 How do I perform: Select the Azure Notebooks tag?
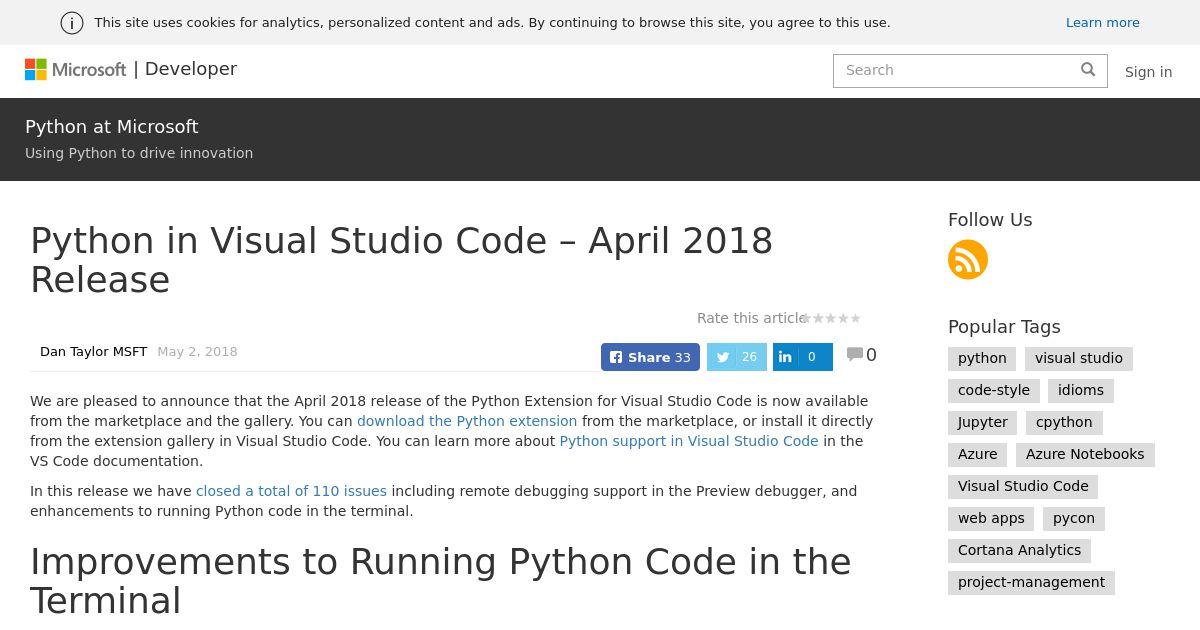coord(1085,454)
